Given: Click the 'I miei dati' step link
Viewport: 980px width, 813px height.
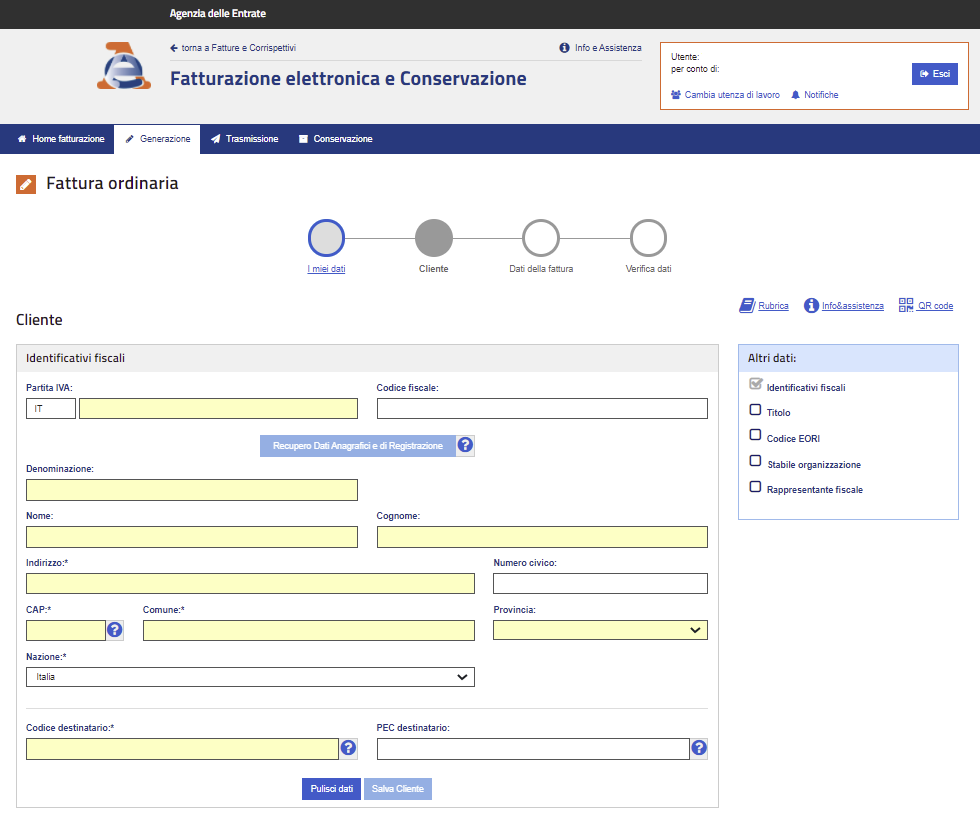Looking at the screenshot, I should [x=326, y=269].
